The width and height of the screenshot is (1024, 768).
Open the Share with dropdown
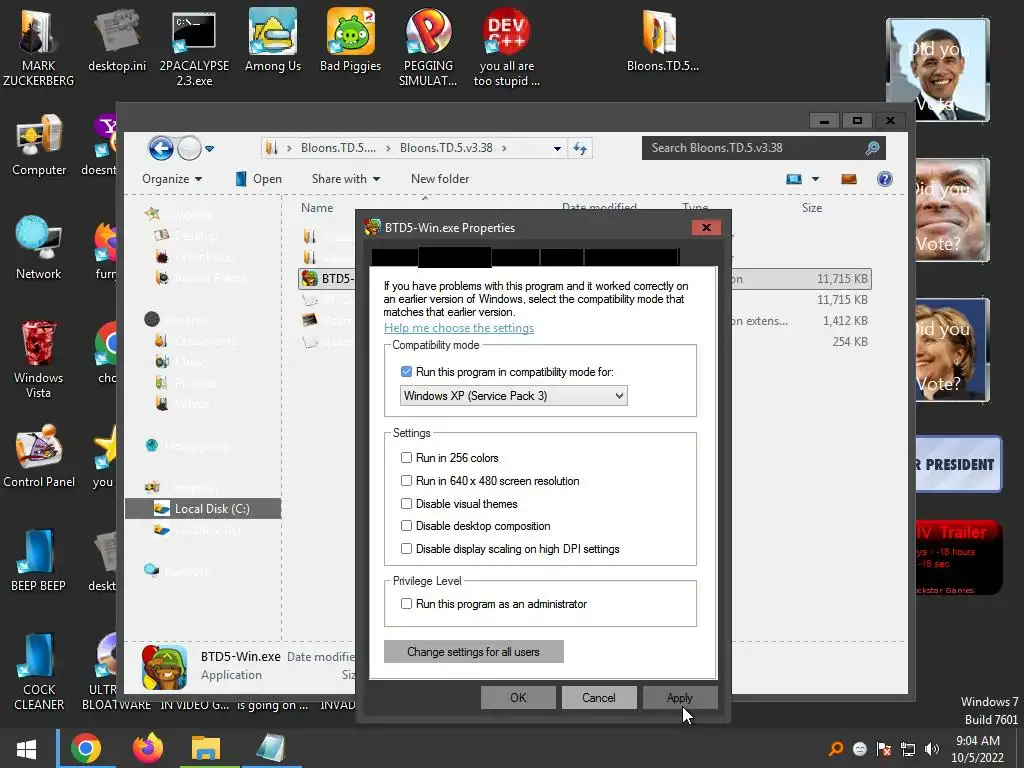coord(345,179)
